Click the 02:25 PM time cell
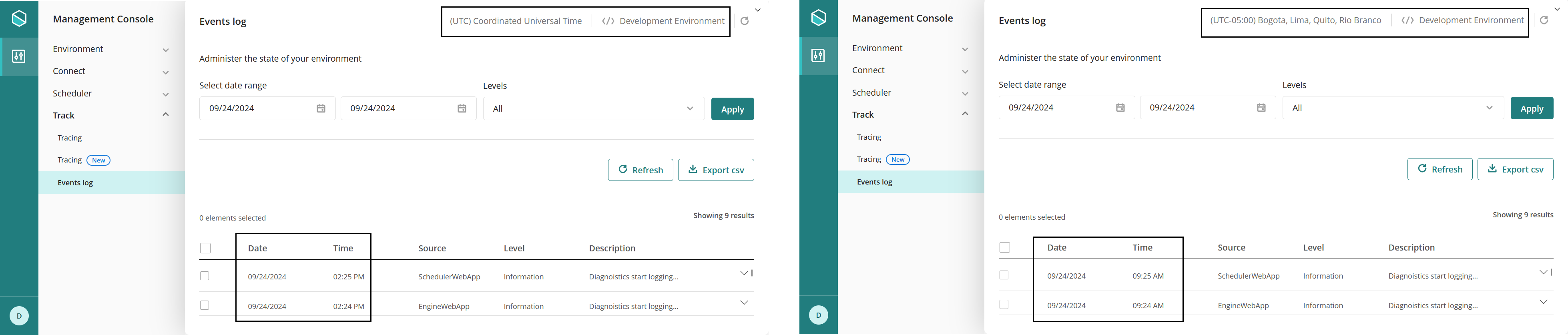This screenshot has width=1568, height=335. pyautogui.click(x=349, y=277)
